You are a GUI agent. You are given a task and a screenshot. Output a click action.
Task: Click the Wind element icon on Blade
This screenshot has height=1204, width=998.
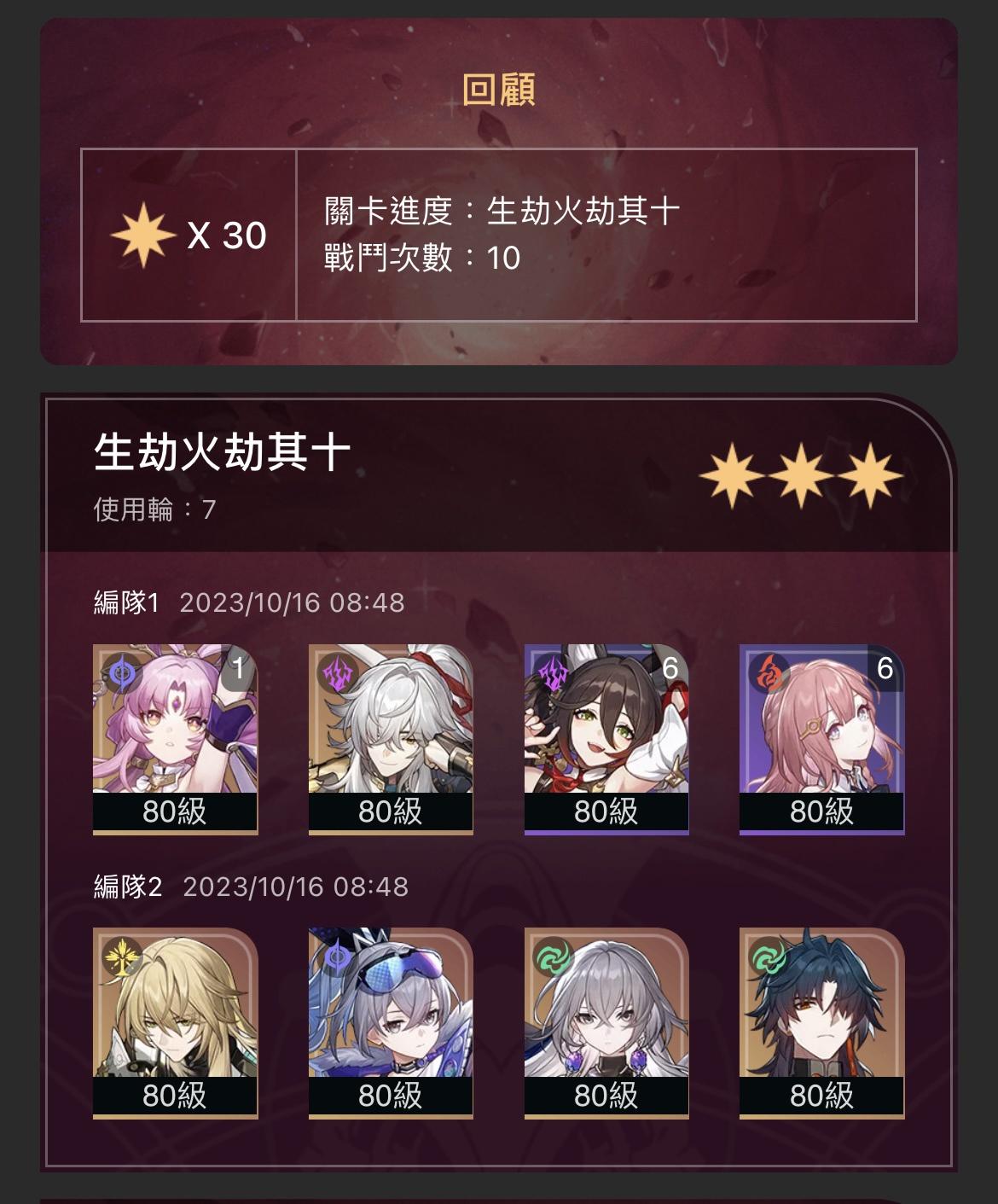(769, 958)
